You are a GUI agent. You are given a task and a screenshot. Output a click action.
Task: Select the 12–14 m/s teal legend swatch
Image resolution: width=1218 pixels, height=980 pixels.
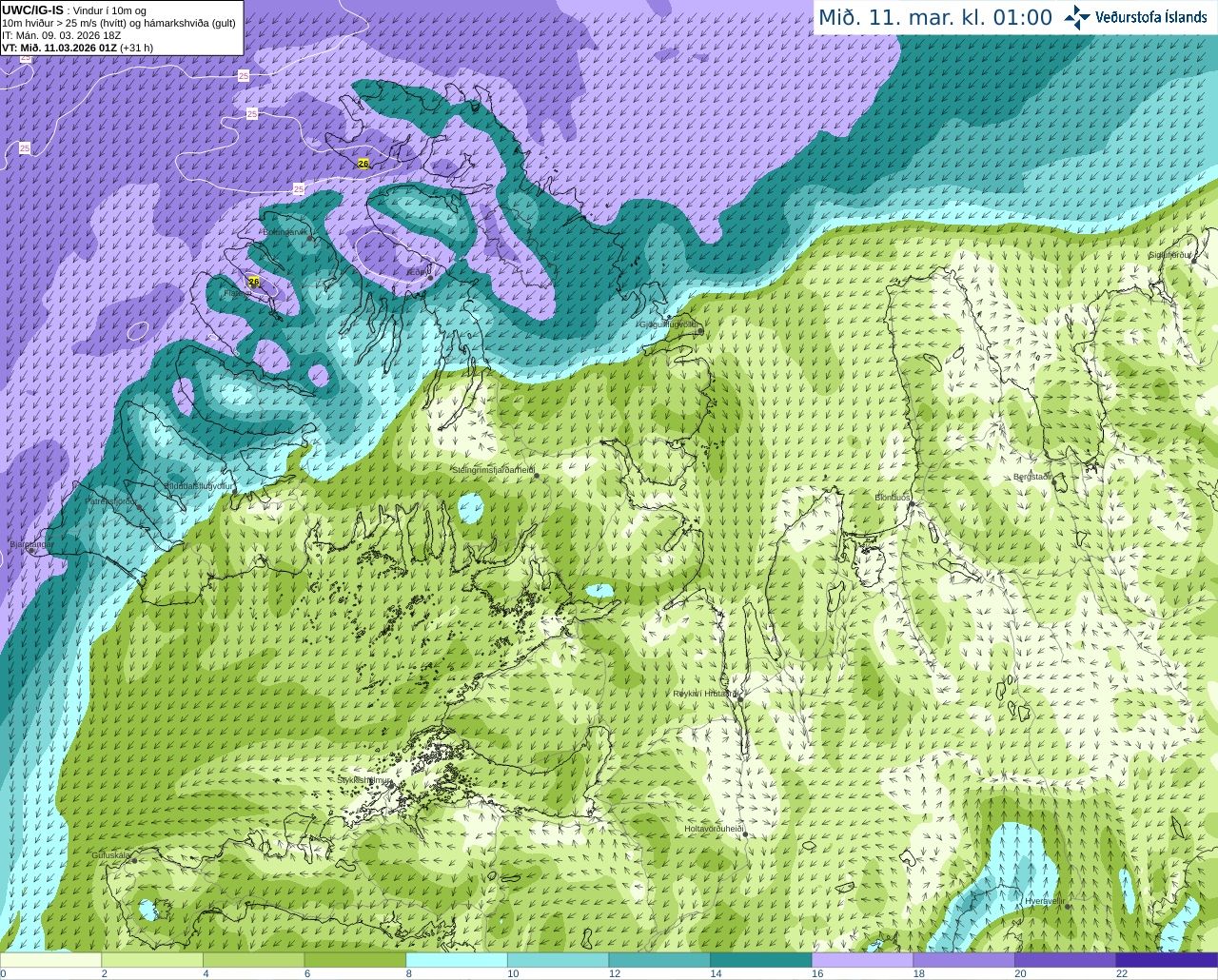659,960
